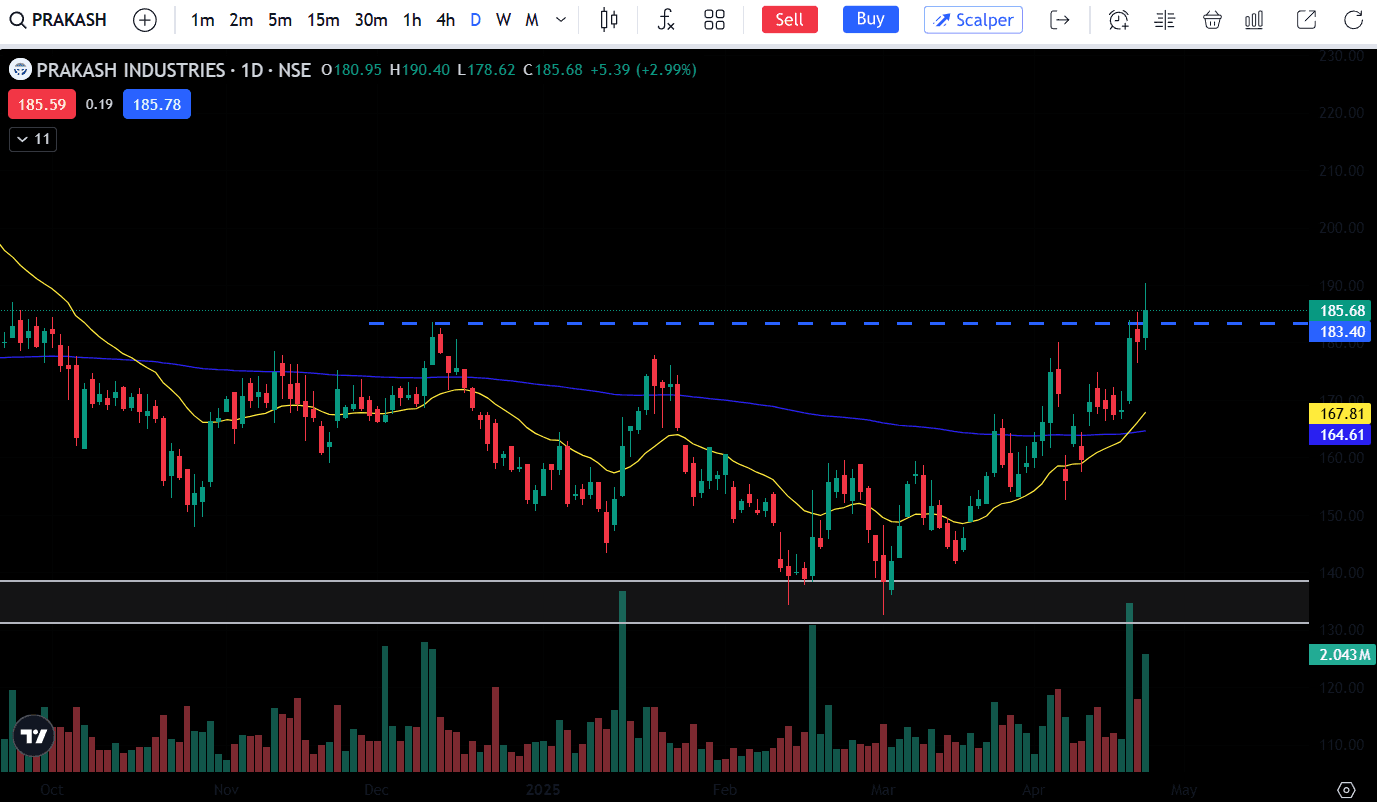
Task: Create an alert with the clock icon
Action: [x=1119, y=20]
